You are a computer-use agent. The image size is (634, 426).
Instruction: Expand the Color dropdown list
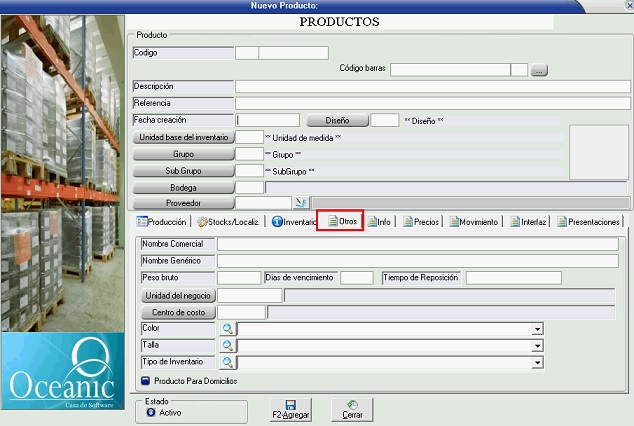pyautogui.click(x=537, y=328)
